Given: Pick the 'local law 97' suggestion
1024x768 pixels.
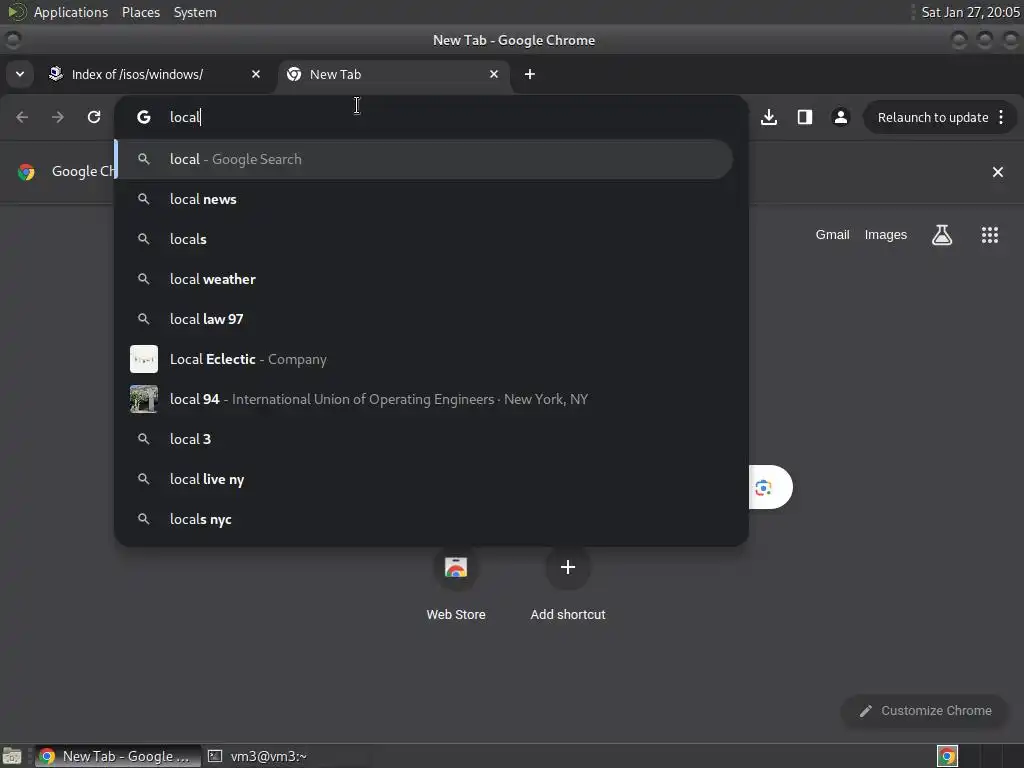Looking at the screenshot, I should tap(424, 319).
